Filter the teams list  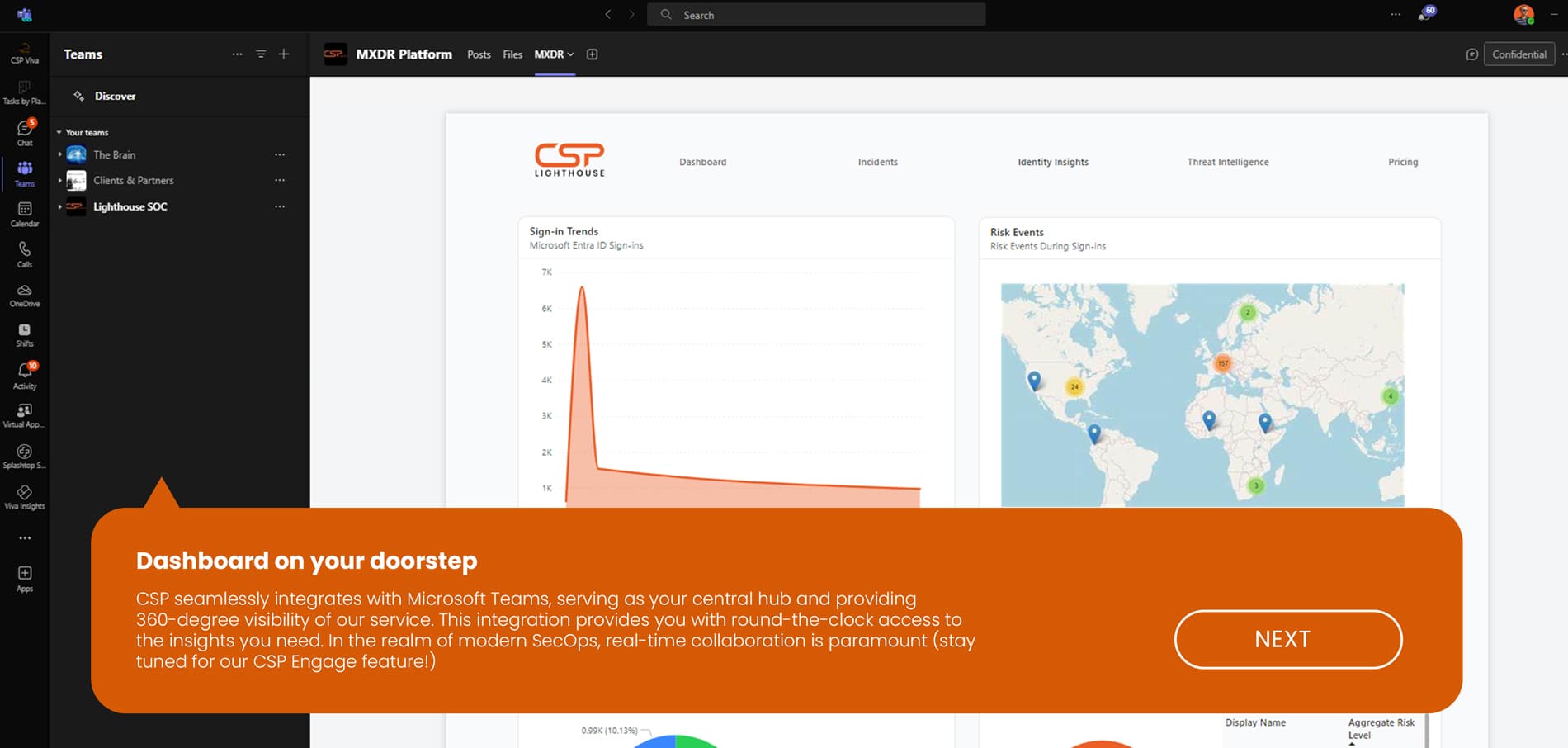(x=261, y=54)
